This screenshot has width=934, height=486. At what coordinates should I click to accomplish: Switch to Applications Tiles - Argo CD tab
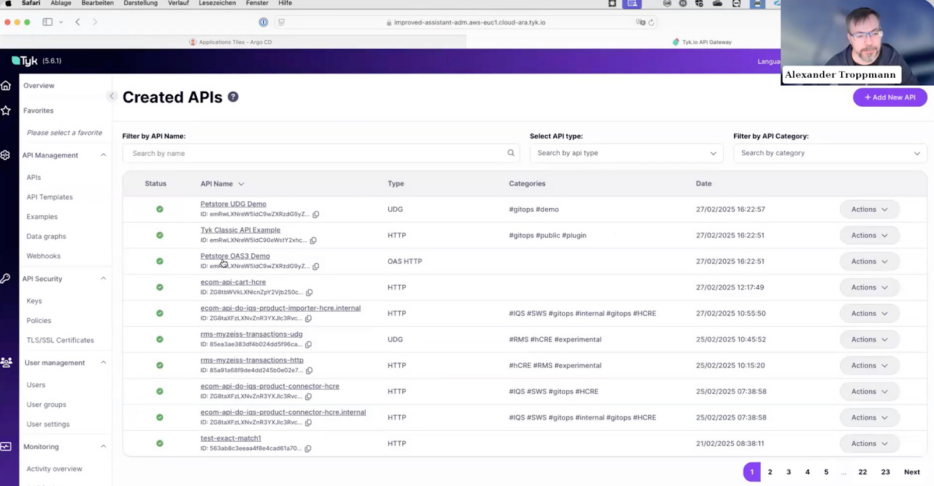coord(234,42)
